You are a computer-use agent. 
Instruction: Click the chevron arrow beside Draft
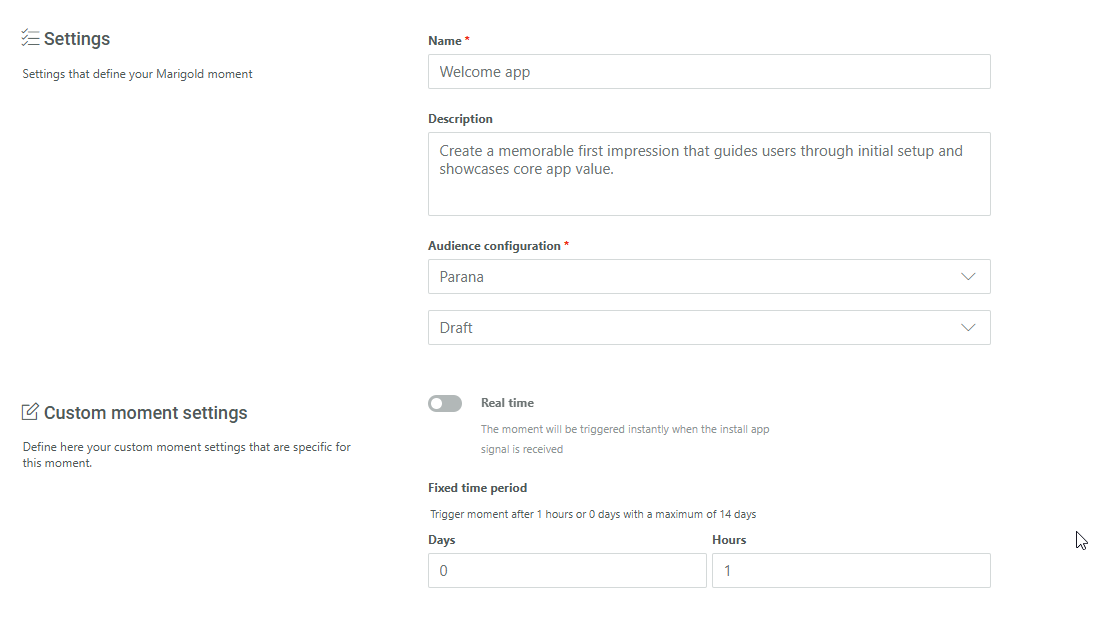(968, 328)
